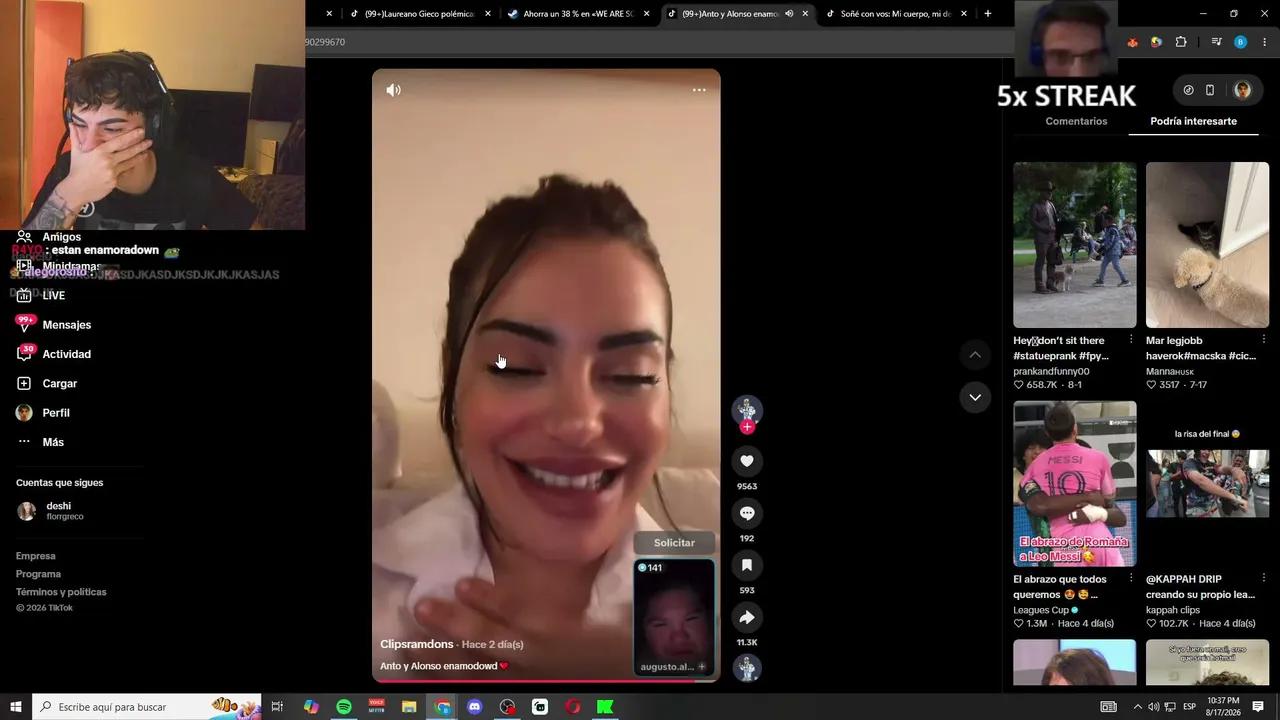Open Discord from the taskbar

tap(475, 707)
